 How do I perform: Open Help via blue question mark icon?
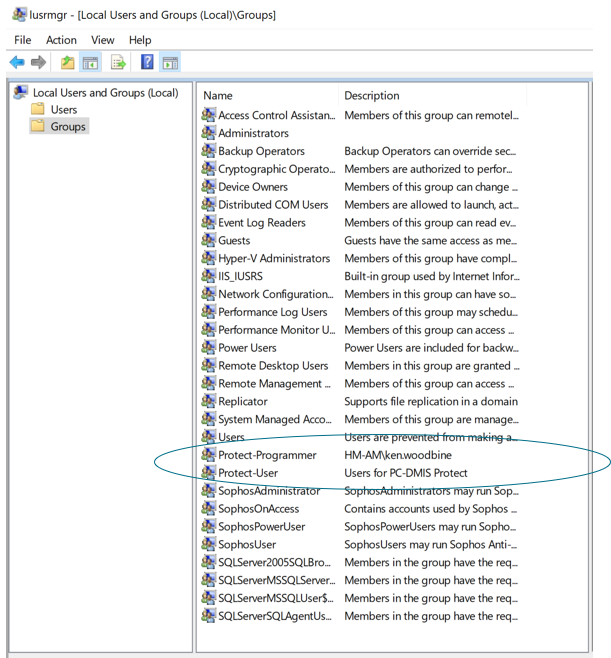[x=147, y=63]
